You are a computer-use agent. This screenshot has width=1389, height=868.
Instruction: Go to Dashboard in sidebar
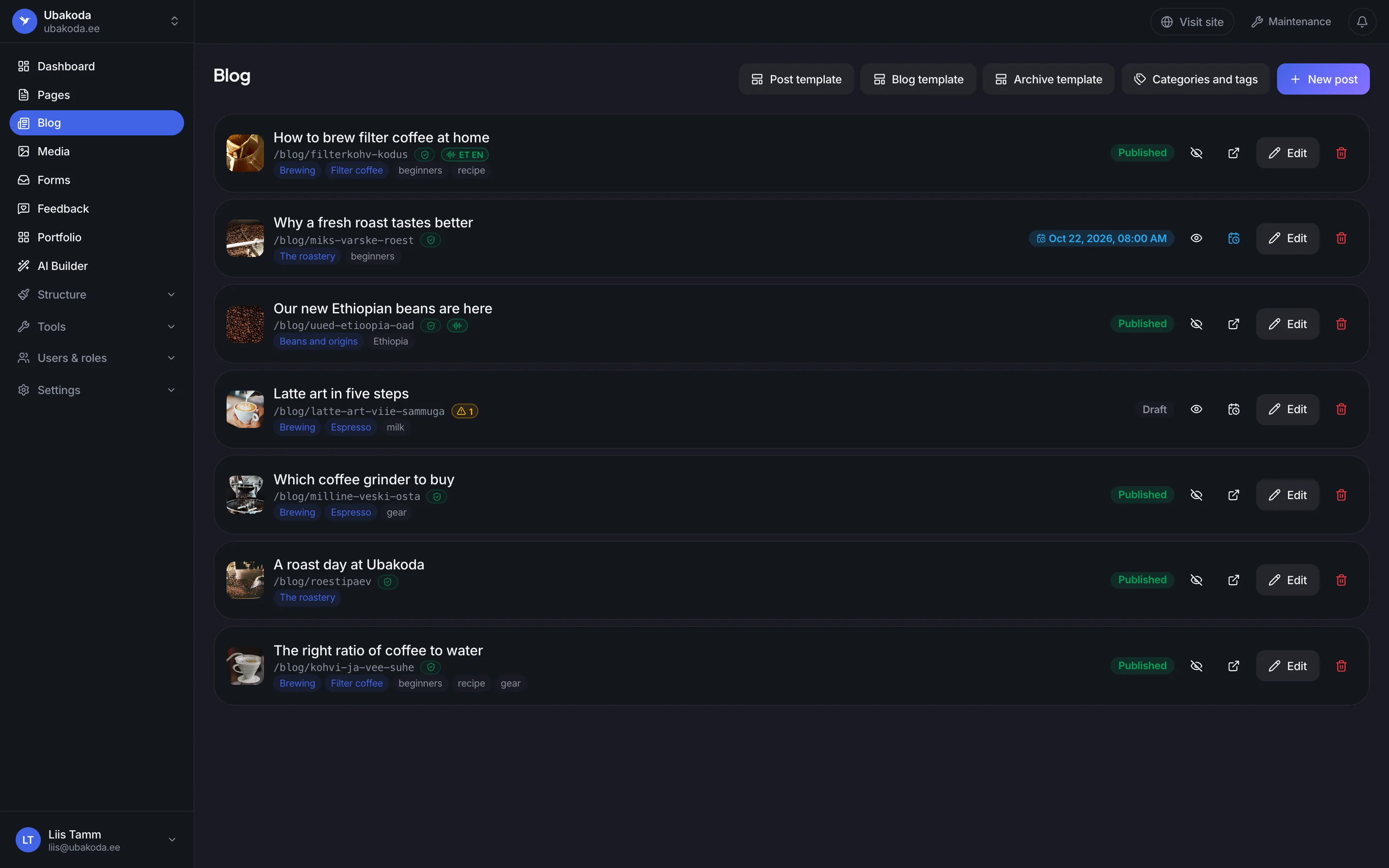point(96,66)
